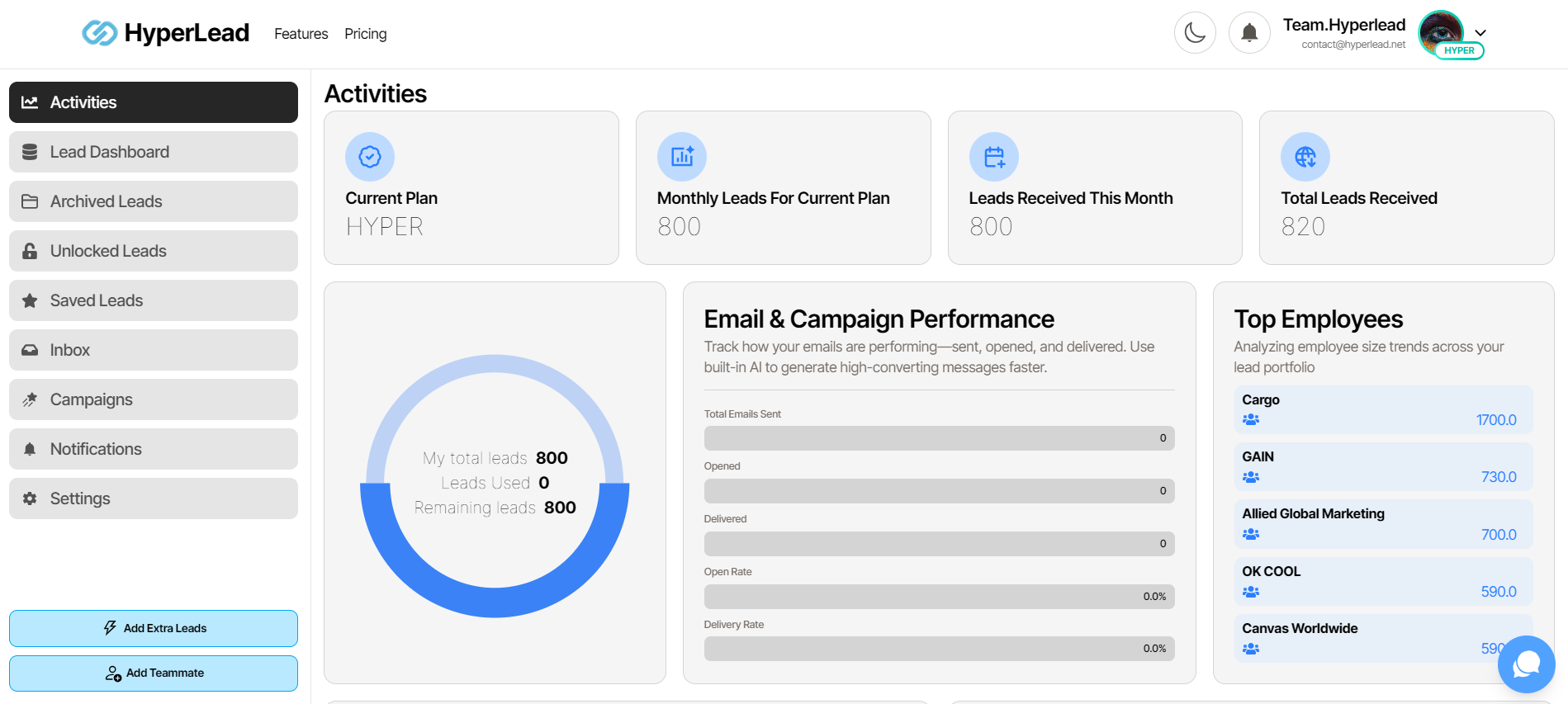The width and height of the screenshot is (1568, 704).
Task: Open the Features page
Action: click(x=301, y=34)
